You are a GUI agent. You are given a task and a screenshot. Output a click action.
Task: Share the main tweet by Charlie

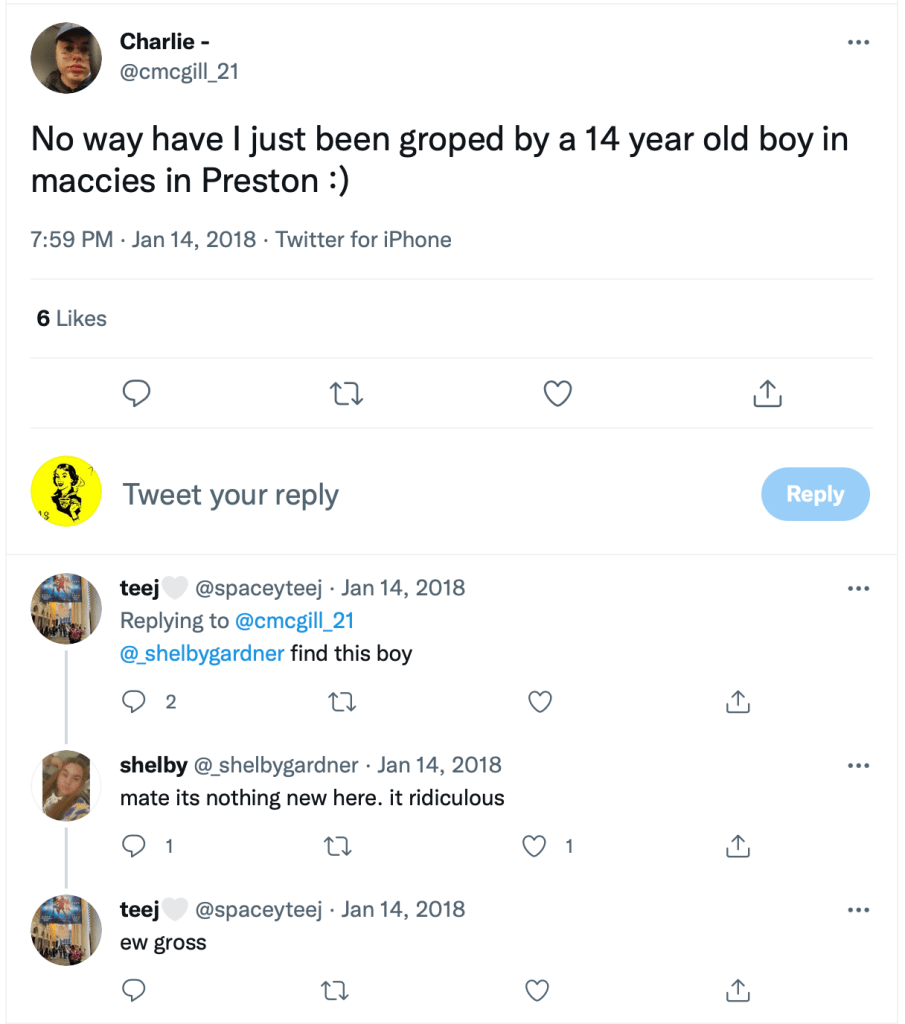pos(766,394)
